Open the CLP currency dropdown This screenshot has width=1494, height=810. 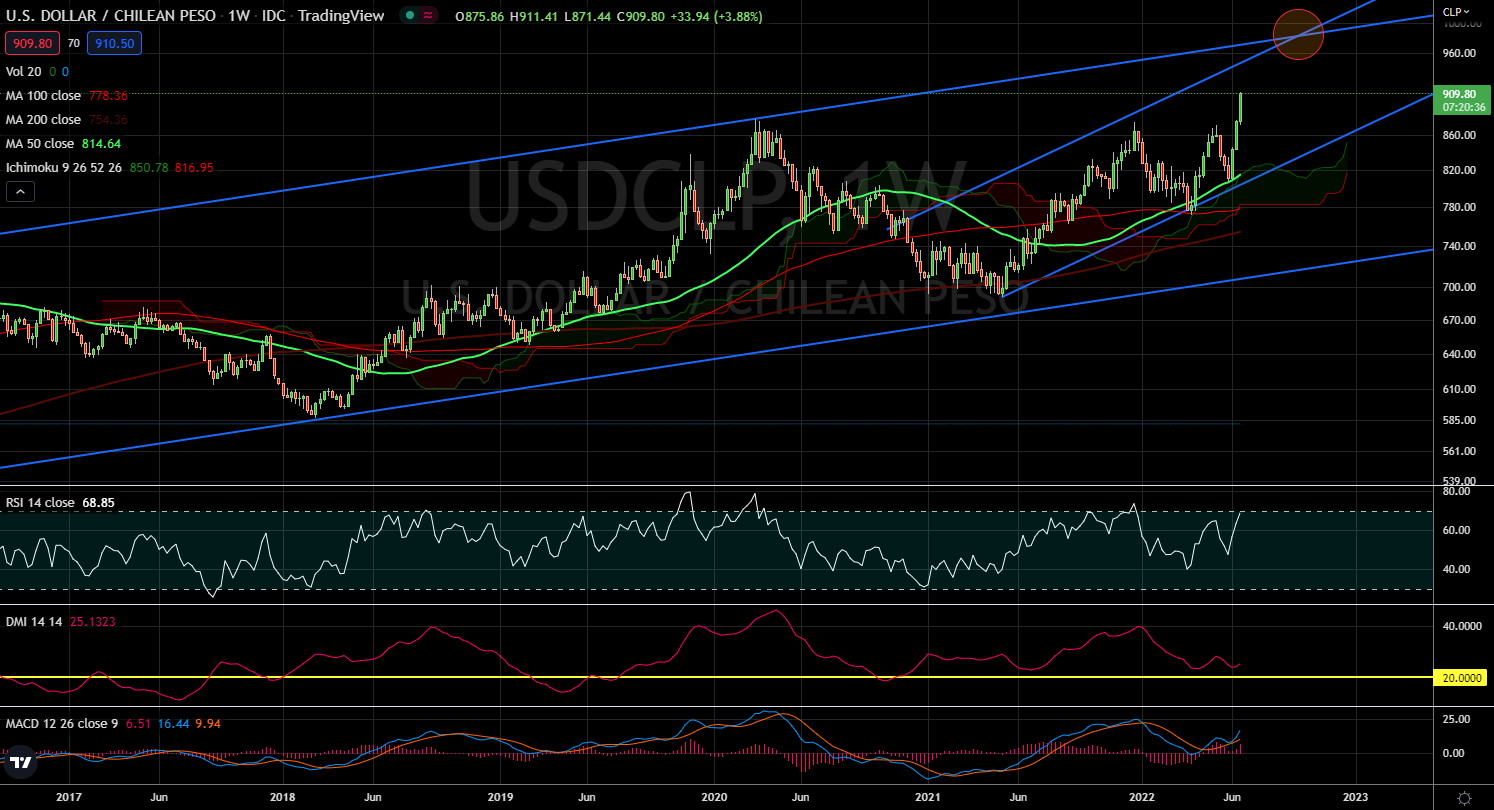coord(1455,12)
